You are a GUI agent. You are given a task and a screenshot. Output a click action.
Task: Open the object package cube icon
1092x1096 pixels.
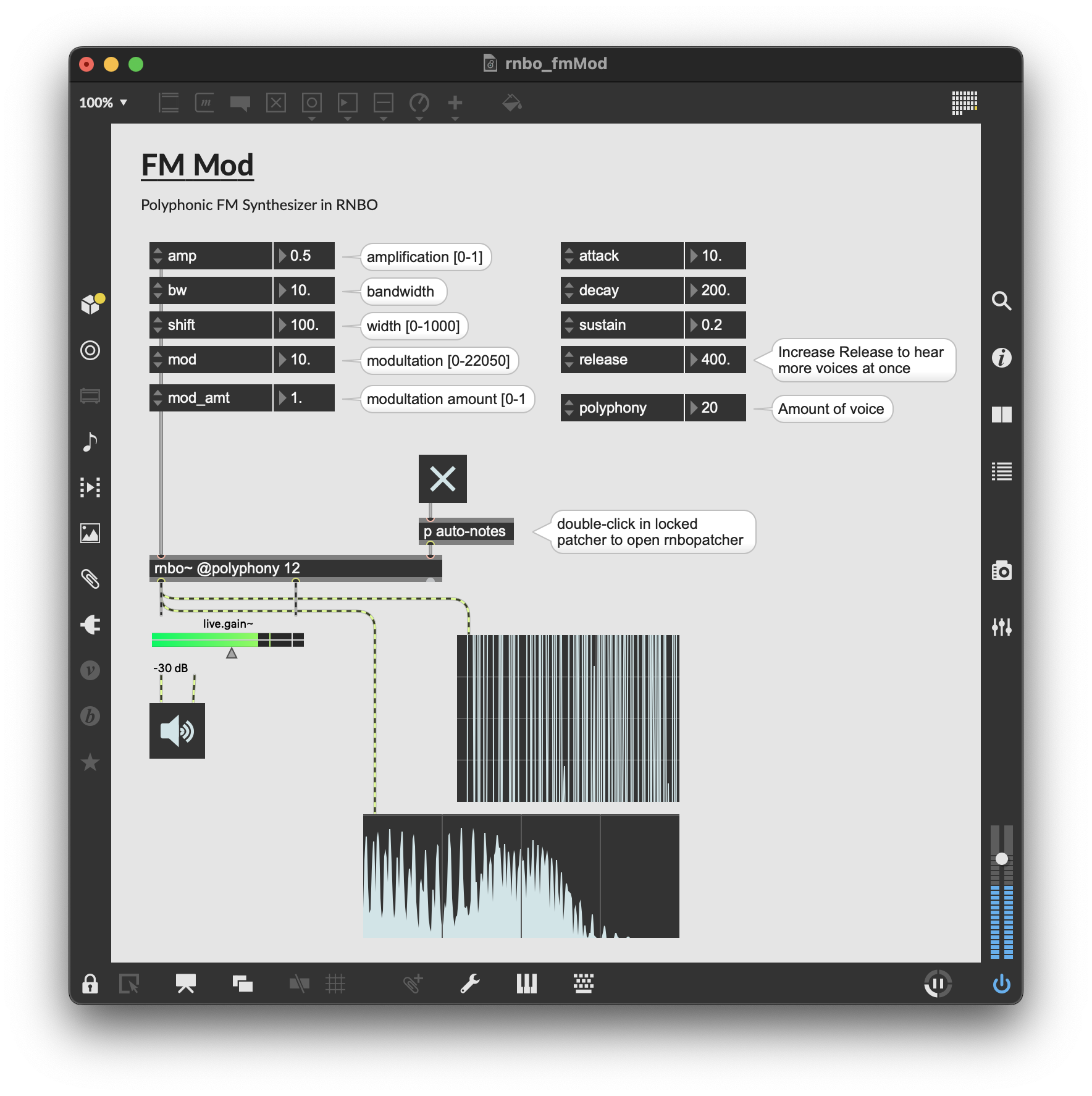(91, 304)
